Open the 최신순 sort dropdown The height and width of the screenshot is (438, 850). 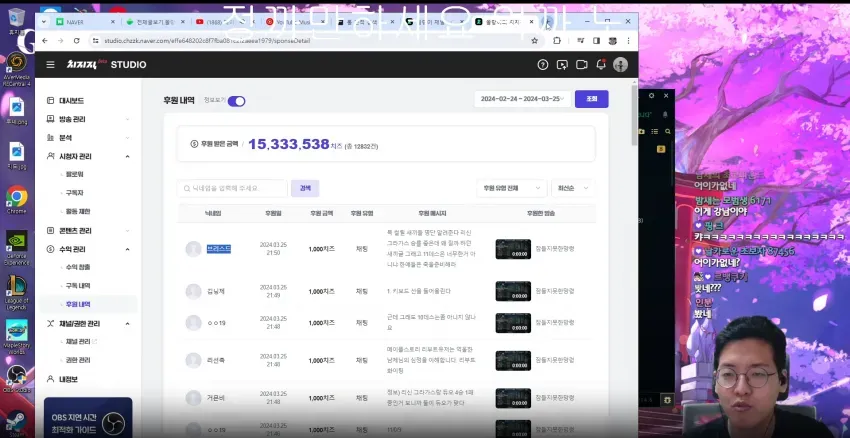click(x=572, y=188)
